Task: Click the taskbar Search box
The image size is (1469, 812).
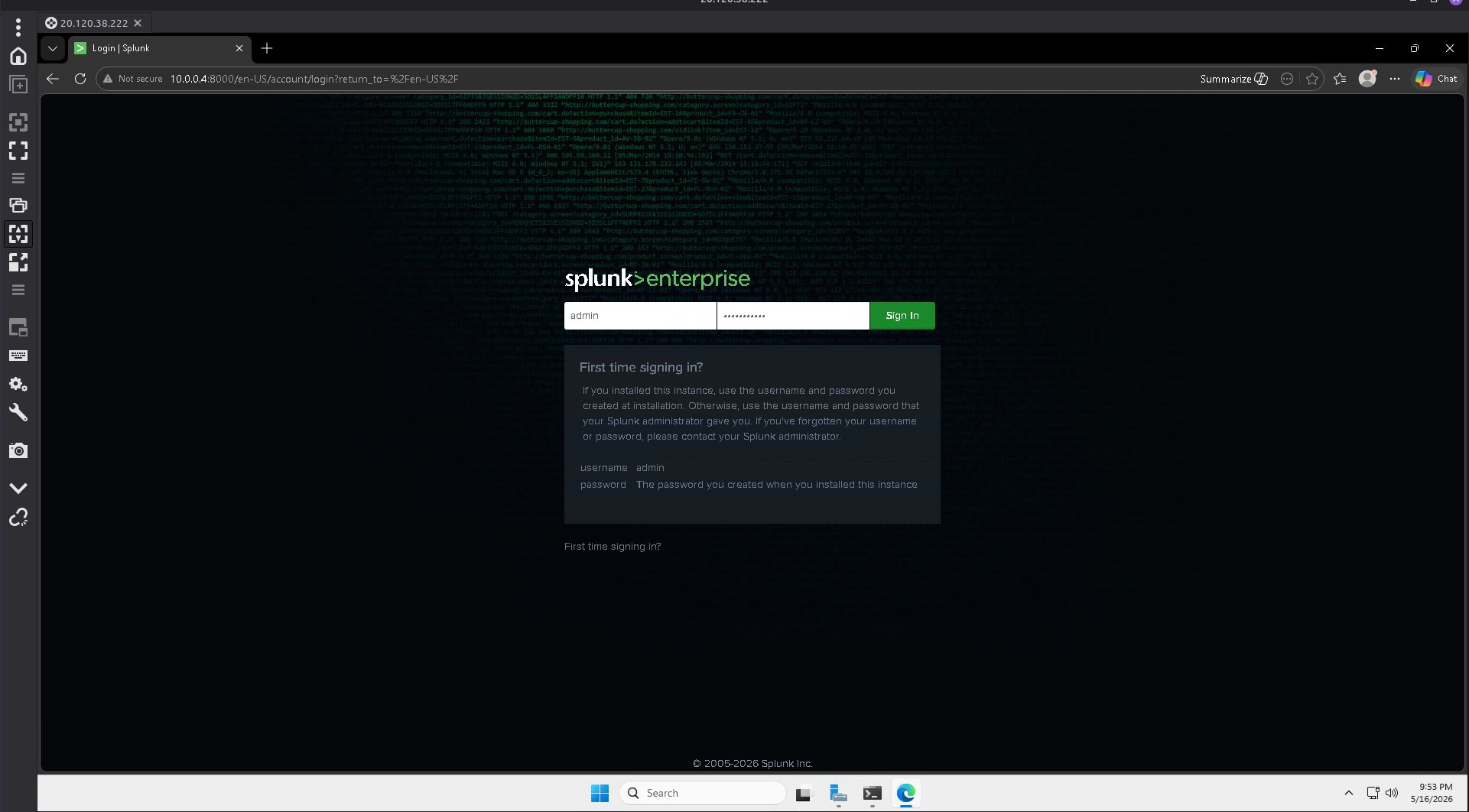Action: [x=702, y=793]
